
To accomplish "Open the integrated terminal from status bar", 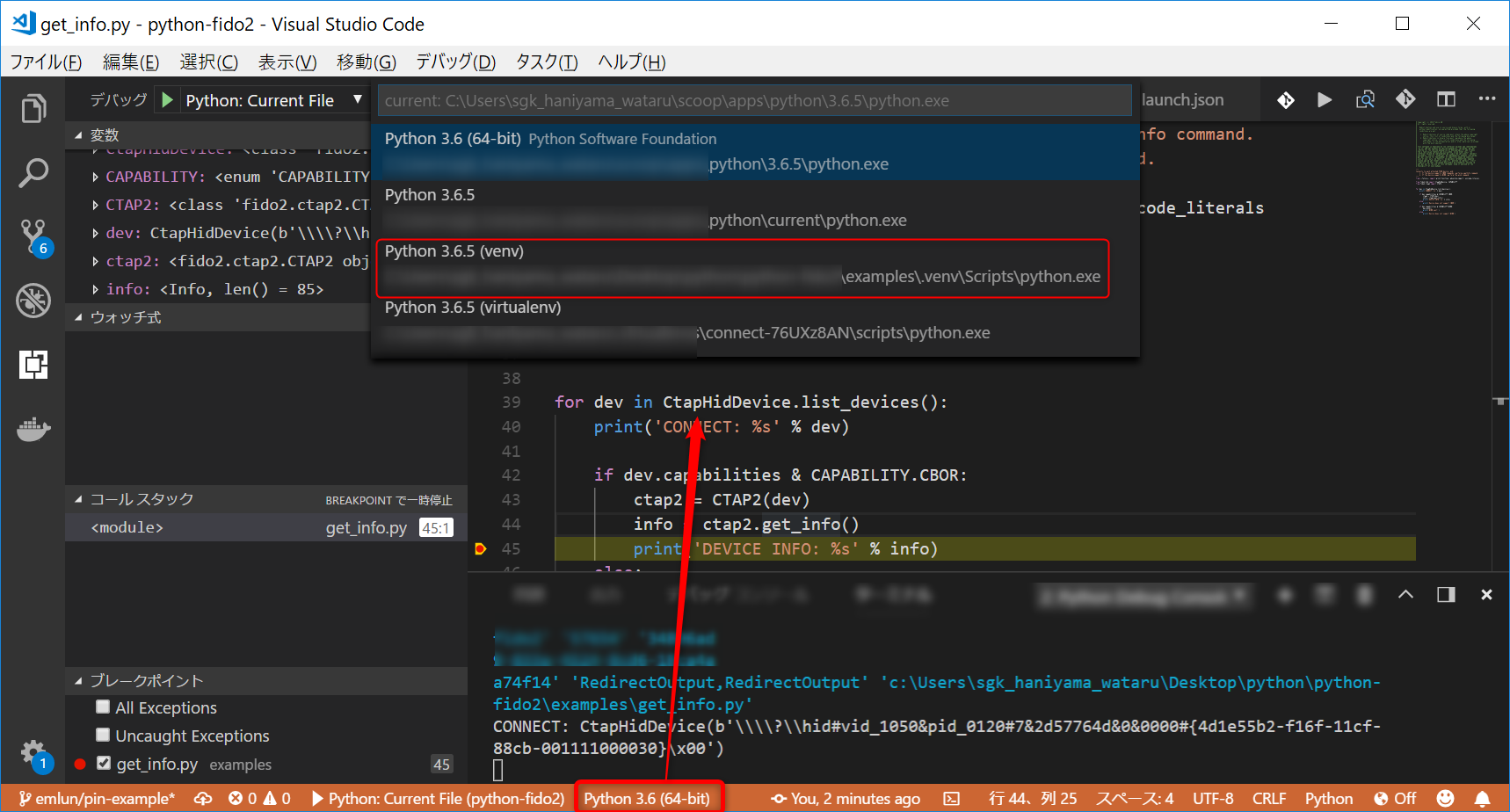I will click(952, 799).
